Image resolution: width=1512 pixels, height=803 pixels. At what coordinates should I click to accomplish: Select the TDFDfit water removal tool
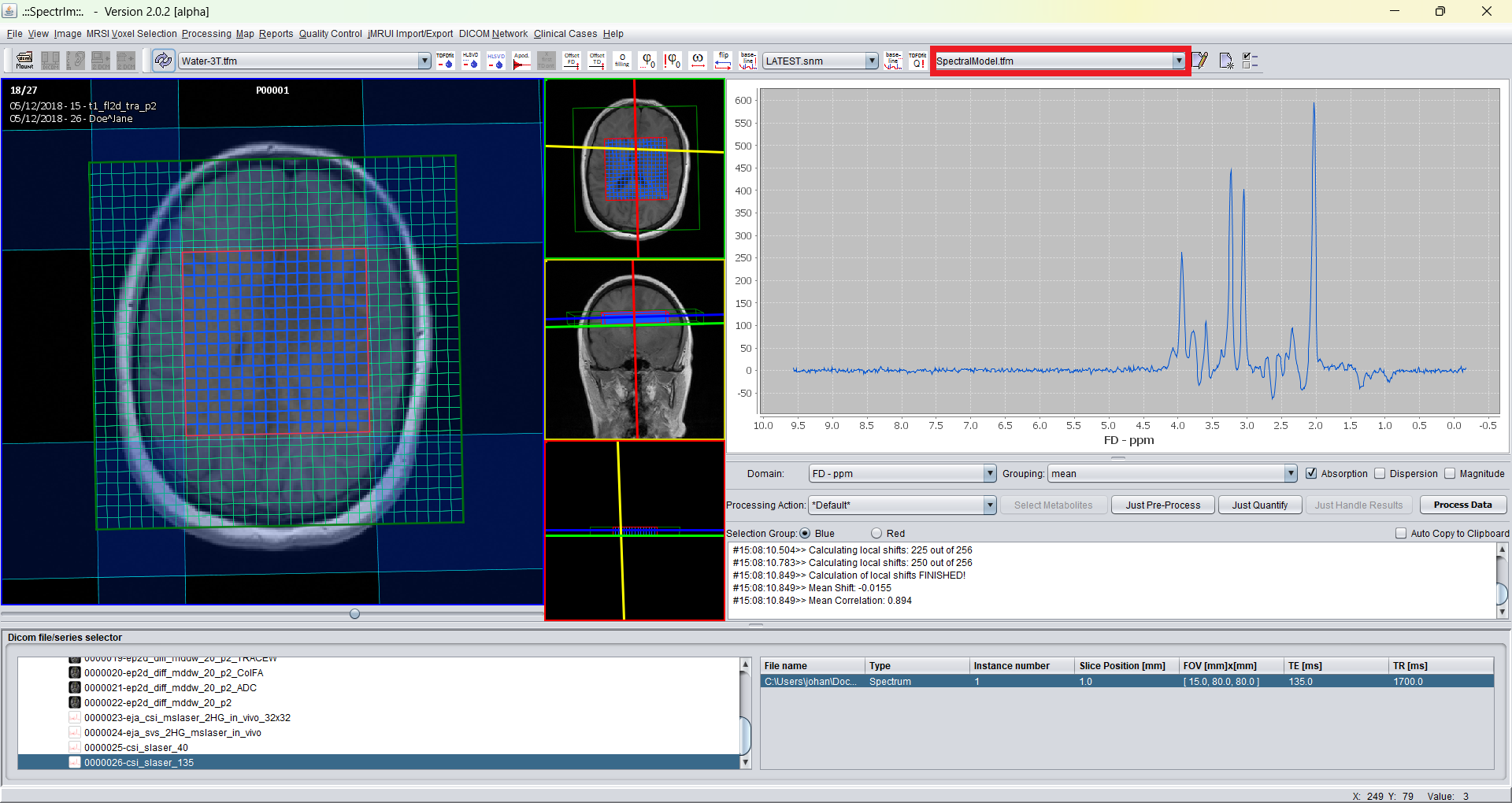445,61
